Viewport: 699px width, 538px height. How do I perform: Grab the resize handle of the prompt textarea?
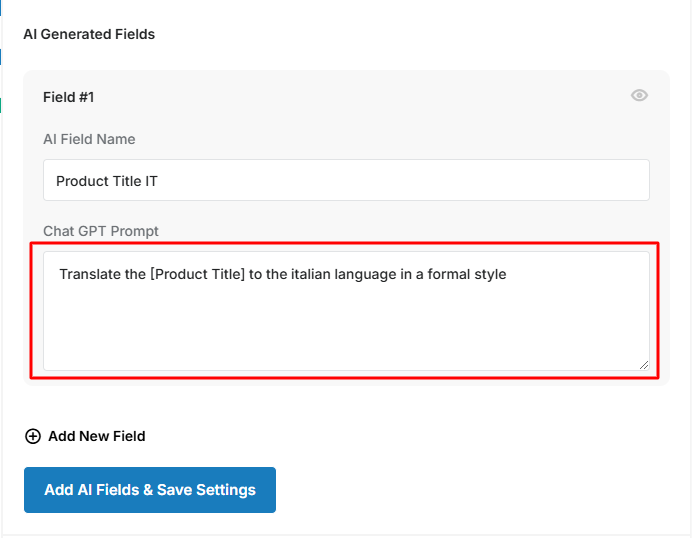tap(644, 365)
